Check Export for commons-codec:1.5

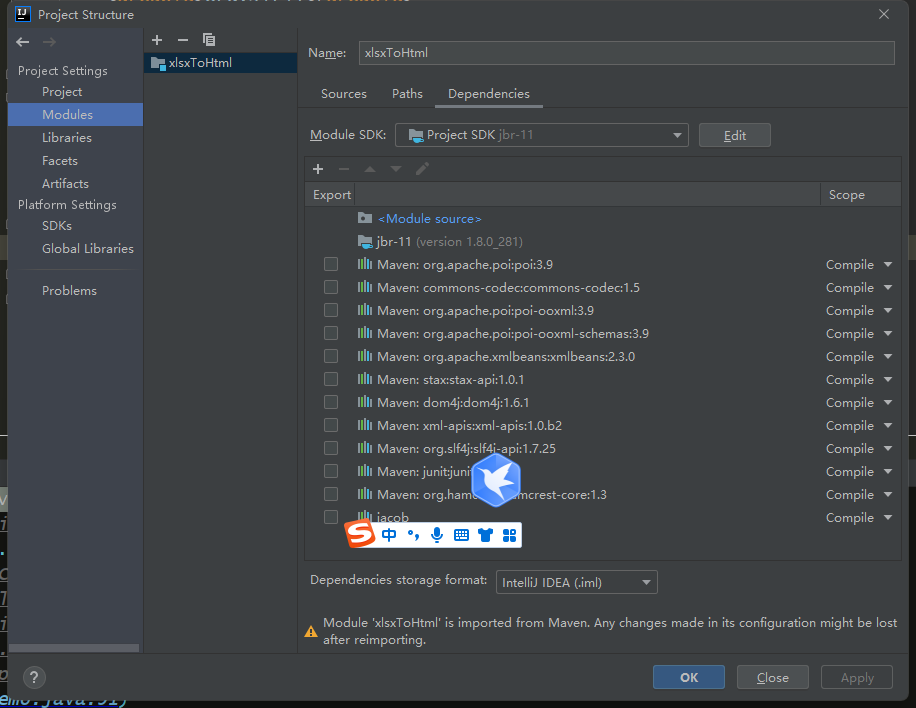pos(331,287)
